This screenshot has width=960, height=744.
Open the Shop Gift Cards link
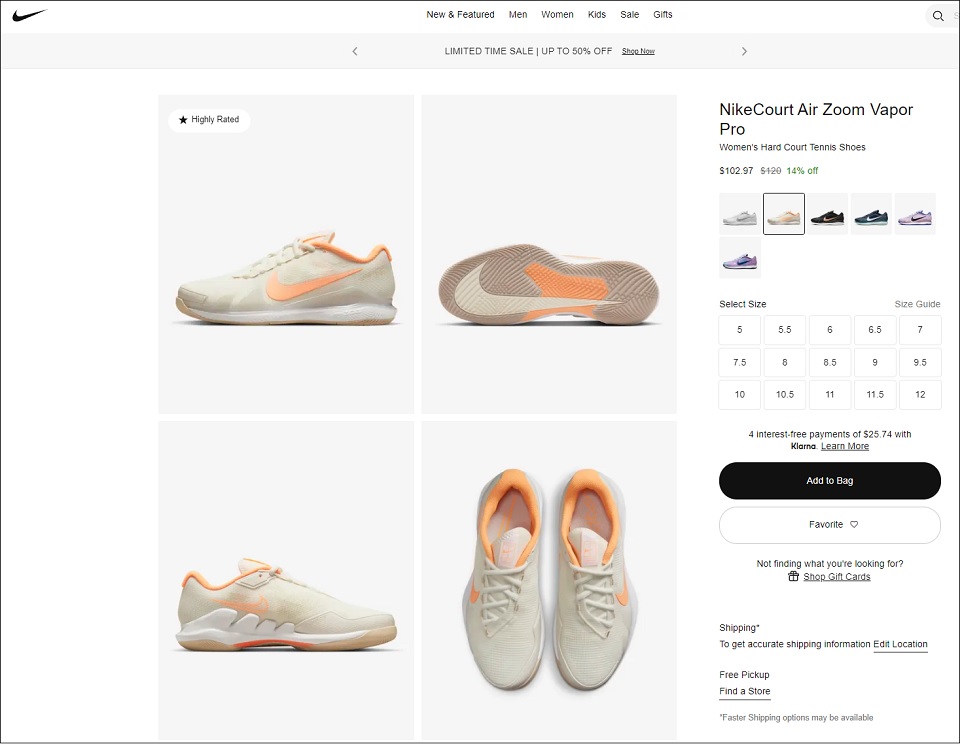[836, 577]
